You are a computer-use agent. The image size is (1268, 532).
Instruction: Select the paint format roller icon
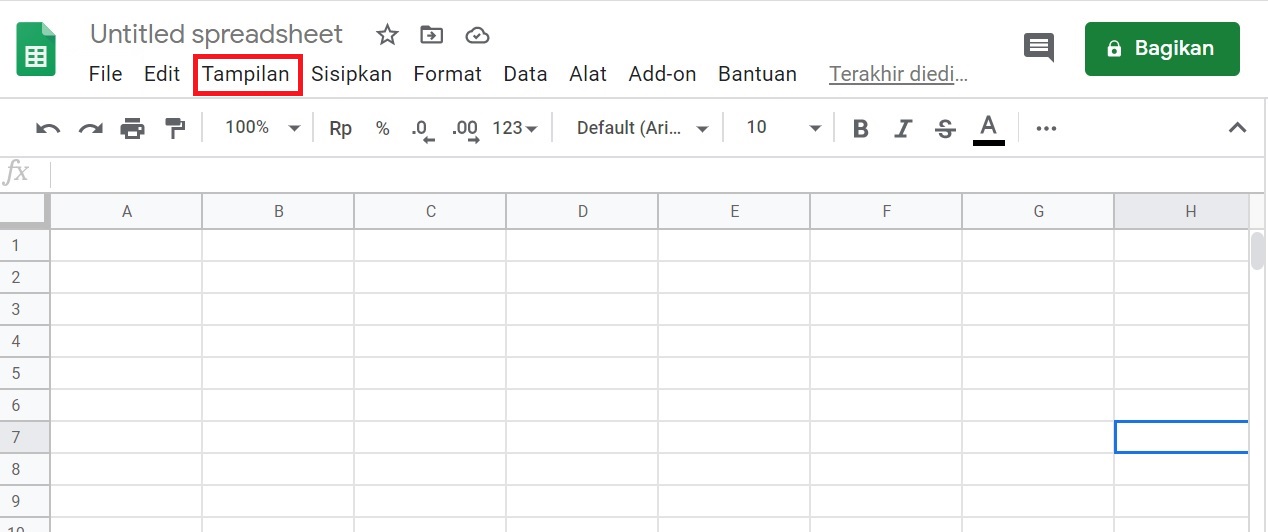(176, 128)
